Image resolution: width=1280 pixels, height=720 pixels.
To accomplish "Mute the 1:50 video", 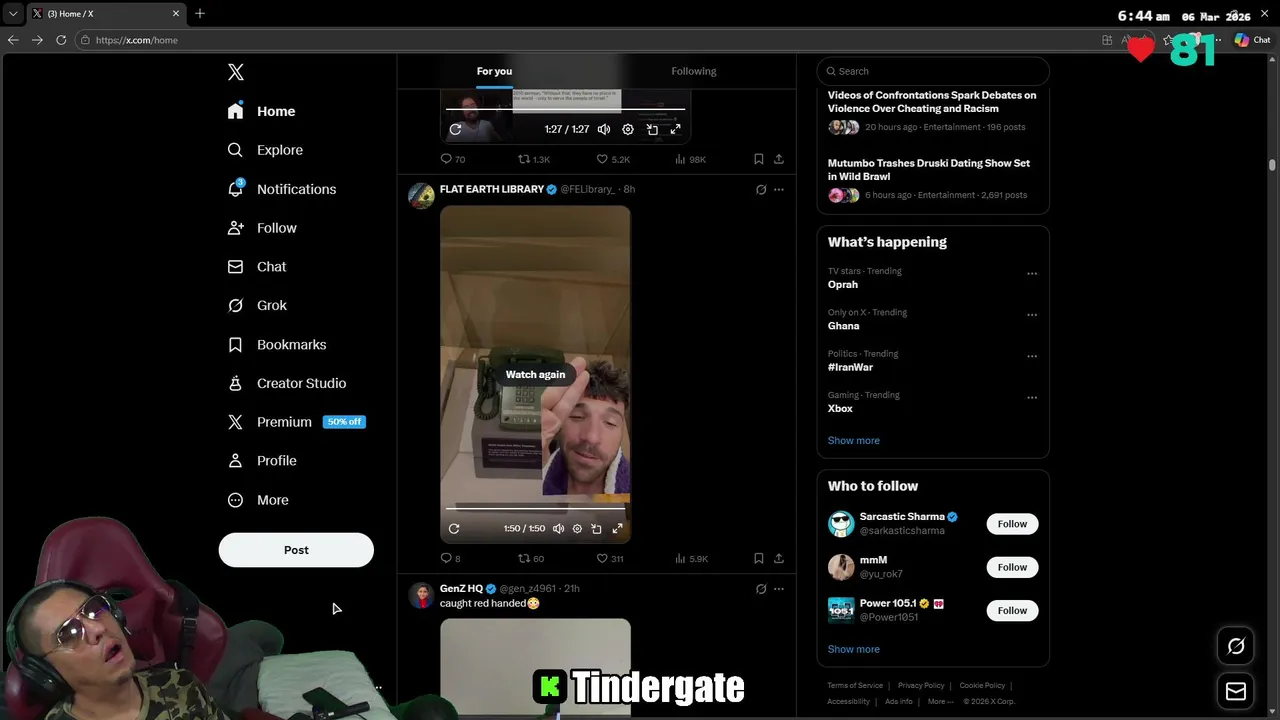I will pyautogui.click(x=558, y=528).
